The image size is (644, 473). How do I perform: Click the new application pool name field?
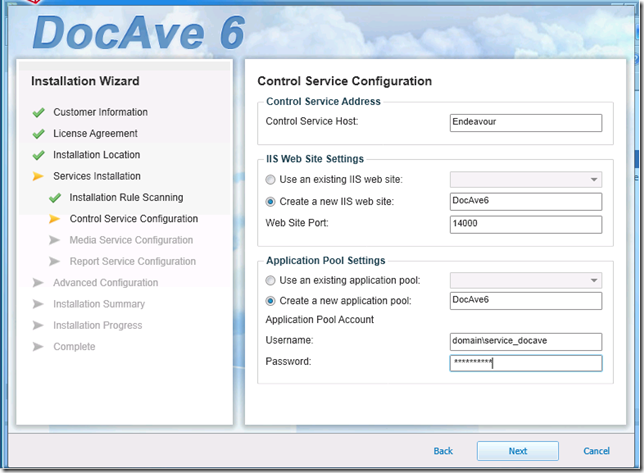(x=526, y=301)
